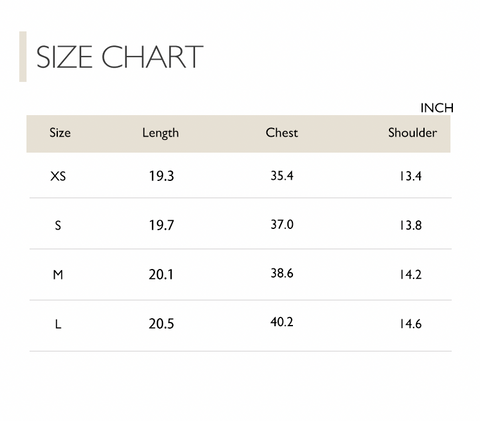Click the S length value 19.7

point(161,225)
